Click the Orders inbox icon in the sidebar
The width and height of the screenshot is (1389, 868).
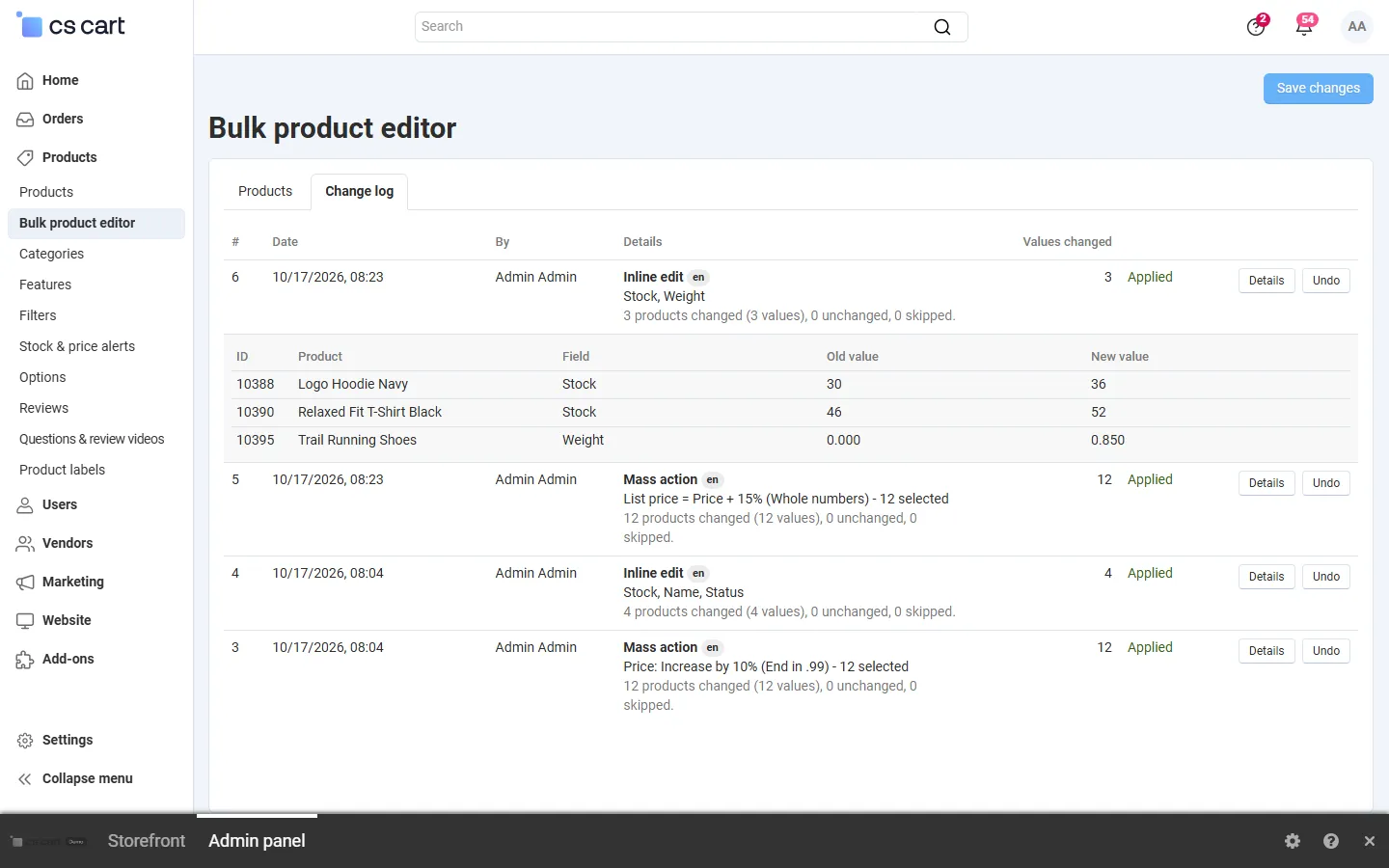click(x=25, y=120)
